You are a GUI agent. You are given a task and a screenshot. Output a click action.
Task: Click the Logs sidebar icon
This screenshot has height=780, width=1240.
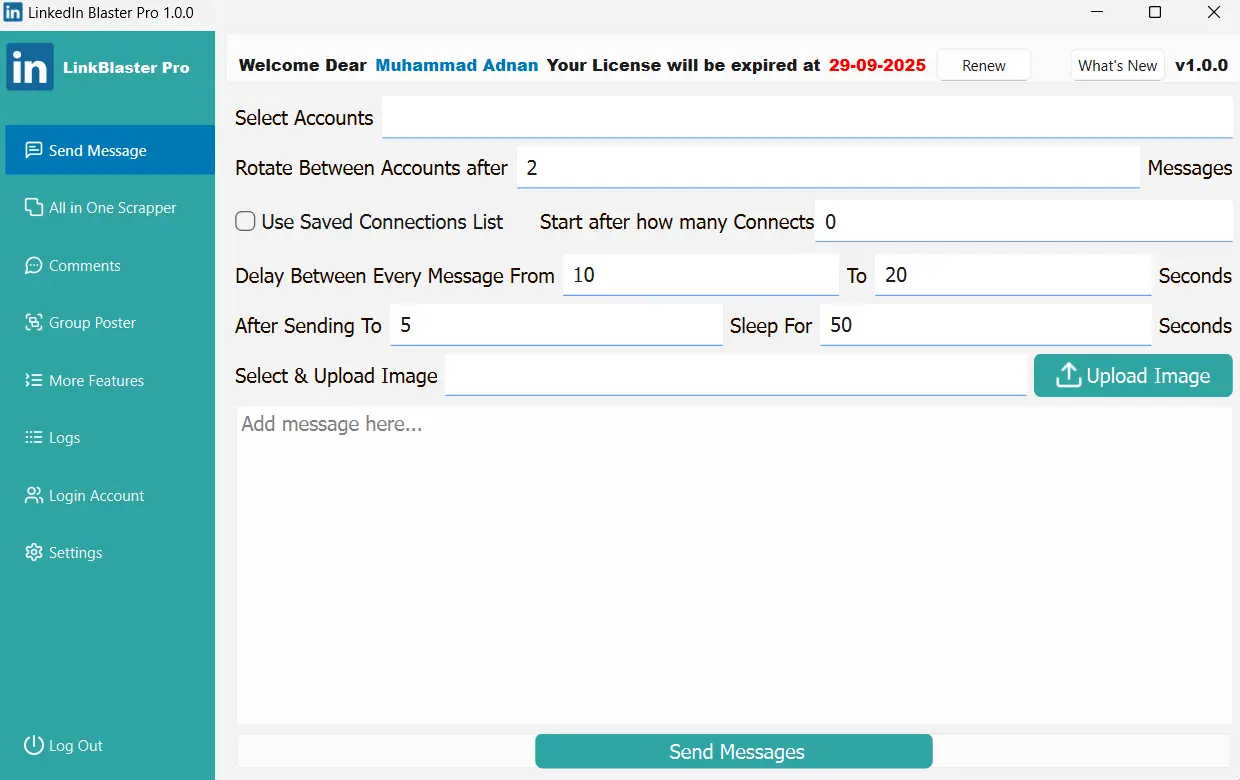click(x=33, y=438)
